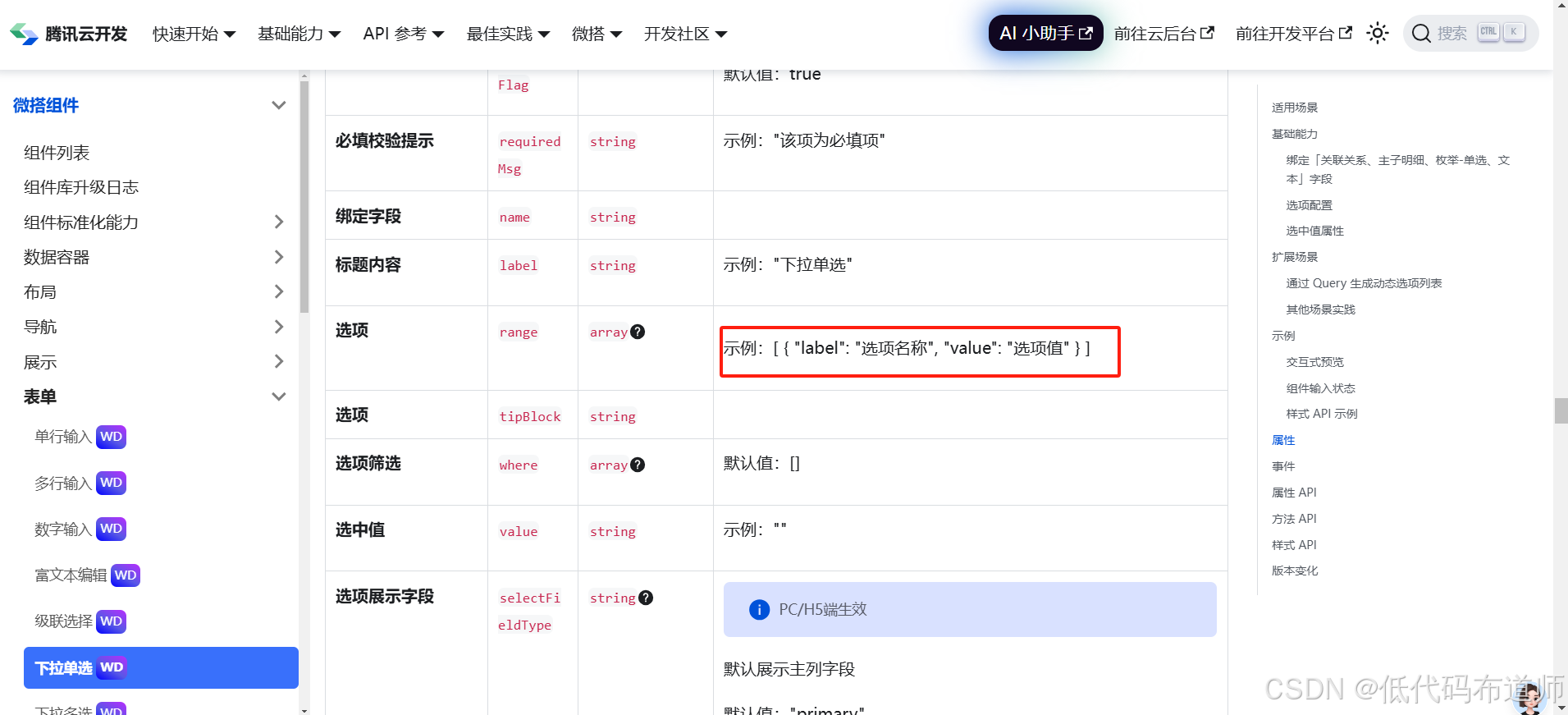Jump to 版本变化 in table of contents
This screenshot has width=1568, height=715.
tap(1295, 571)
